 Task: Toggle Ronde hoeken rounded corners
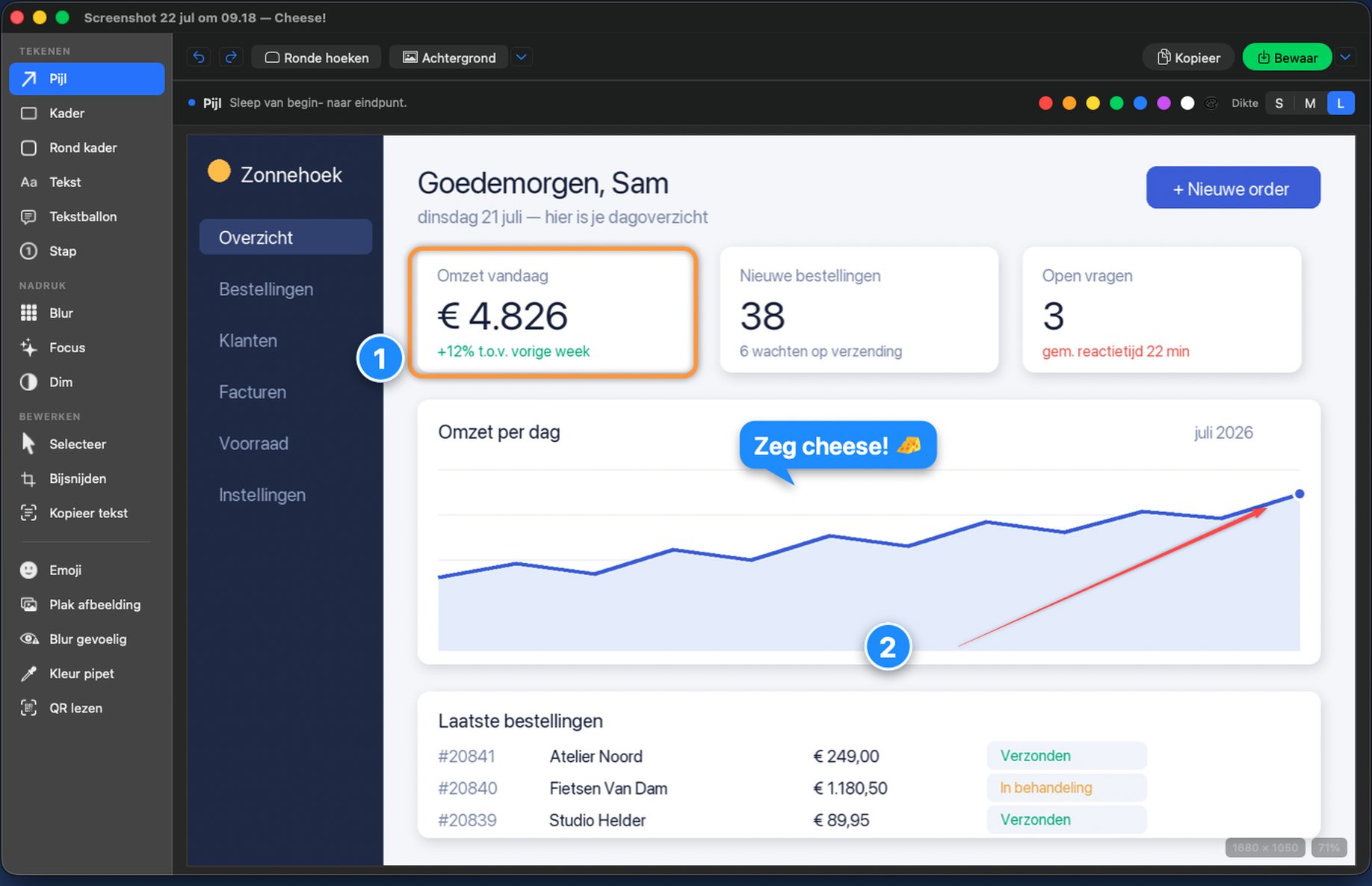pos(317,57)
